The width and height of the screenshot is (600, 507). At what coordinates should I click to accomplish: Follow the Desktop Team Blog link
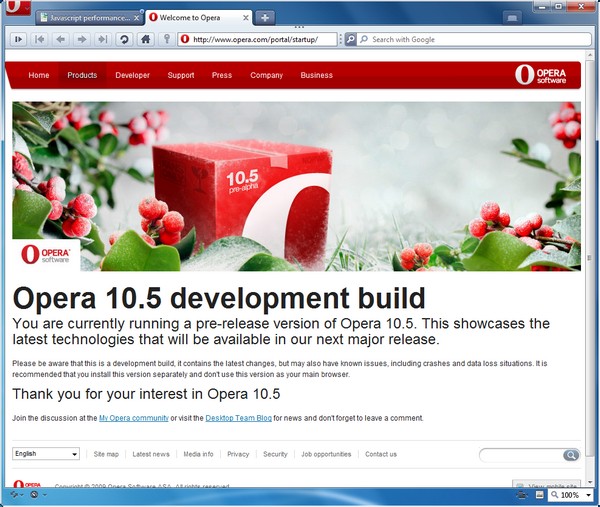pos(238,418)
